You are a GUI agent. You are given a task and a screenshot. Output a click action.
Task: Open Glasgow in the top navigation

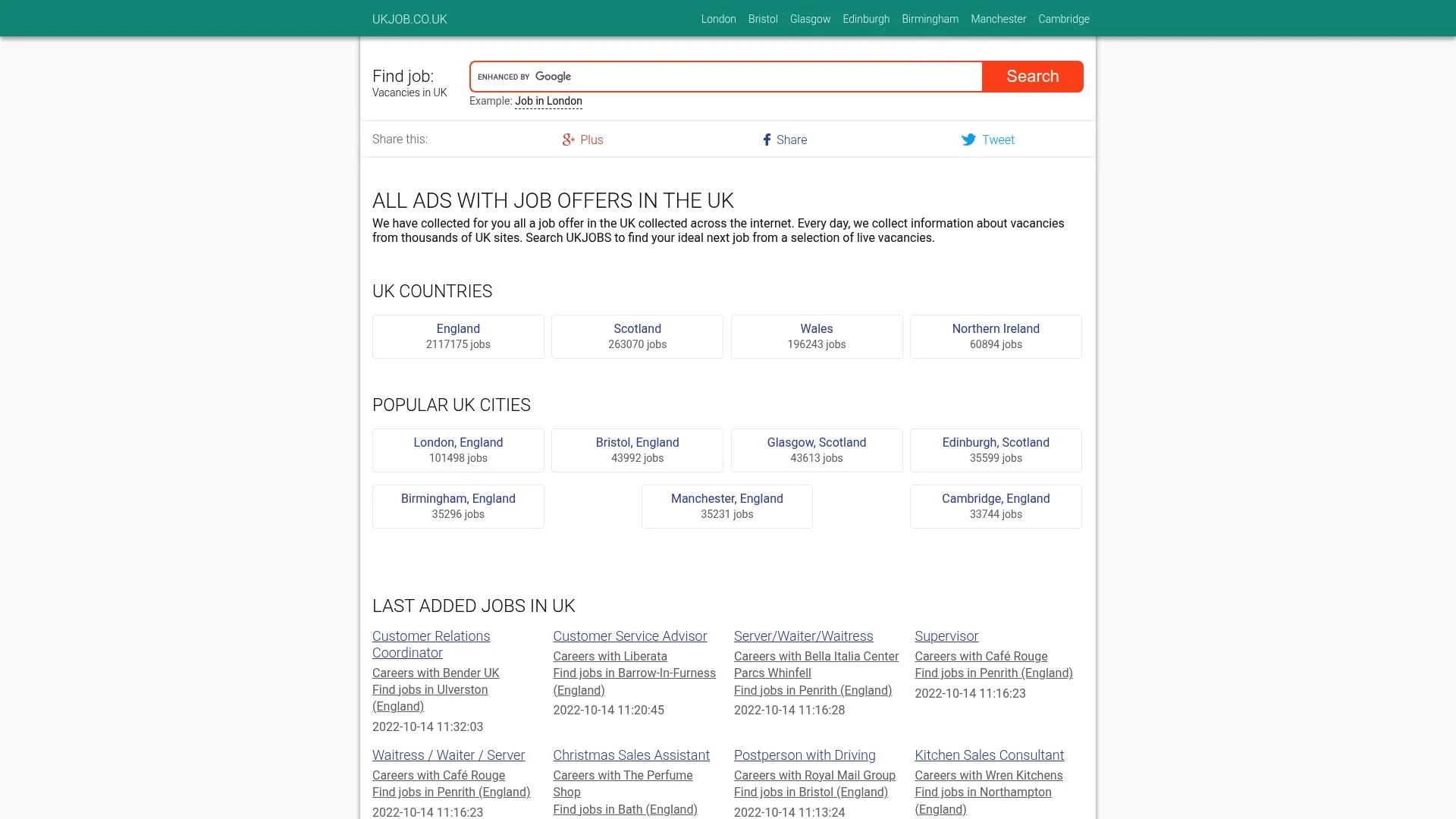coord(810,19)
